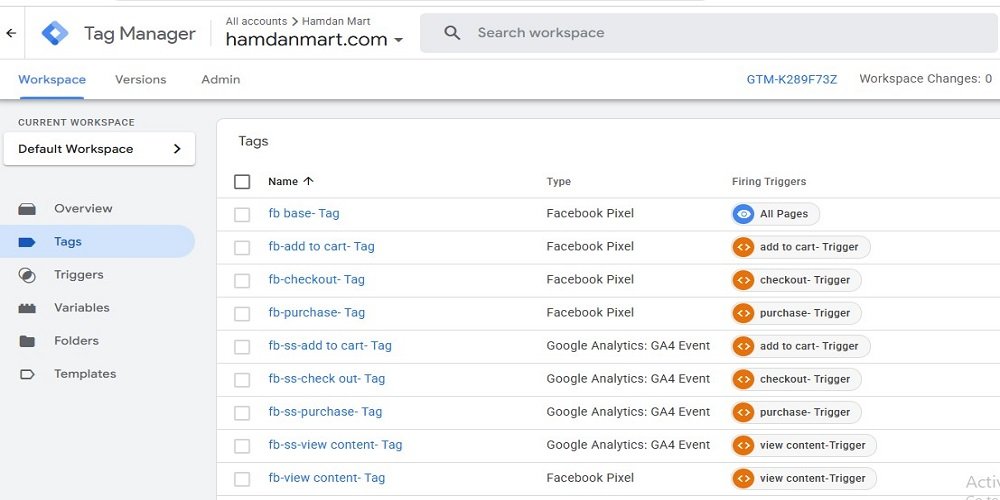Check the fb-add to cart- Tag checkbox
Screen dimensions: 1000x500
click(242, 247)
